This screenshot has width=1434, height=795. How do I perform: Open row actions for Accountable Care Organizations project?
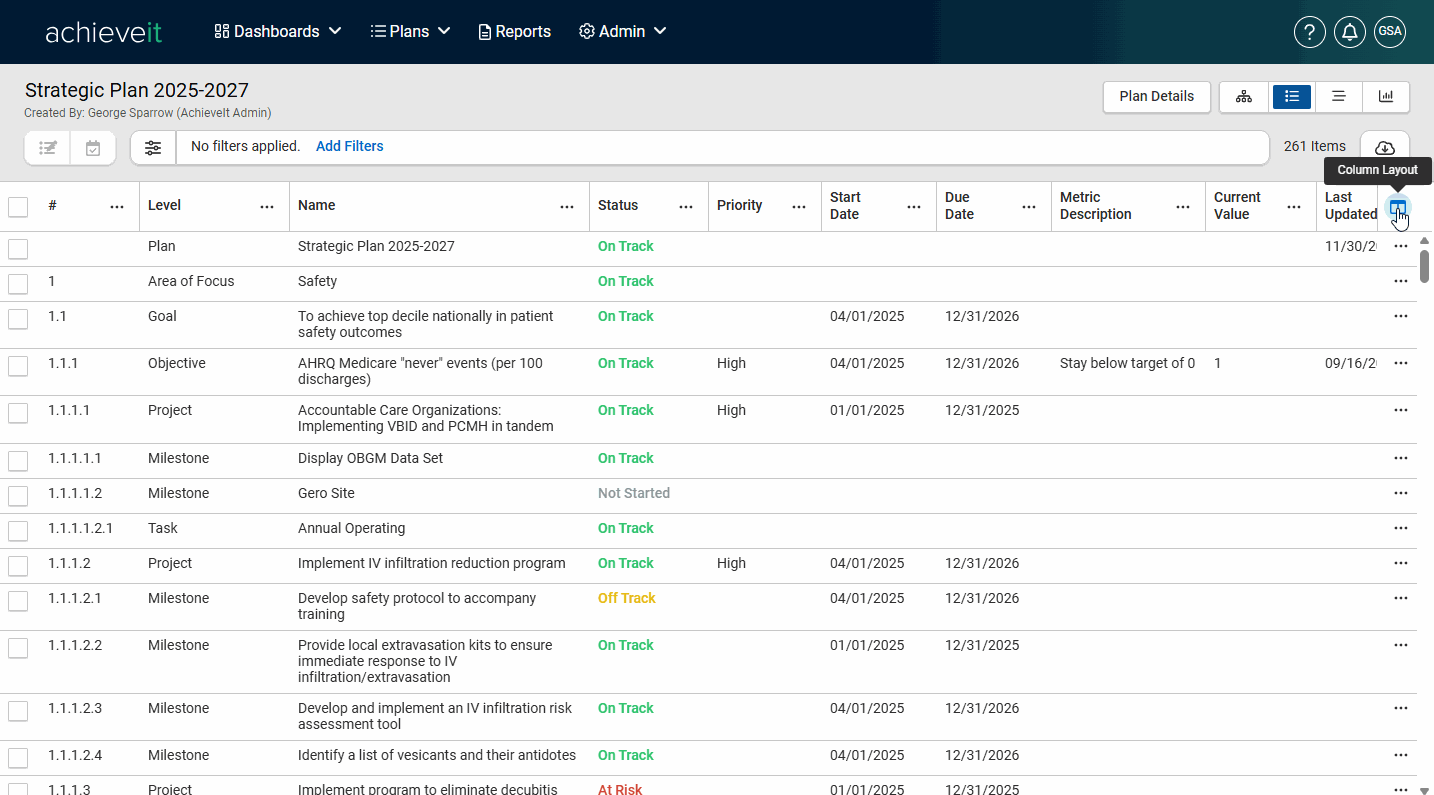click(1401, 410)
